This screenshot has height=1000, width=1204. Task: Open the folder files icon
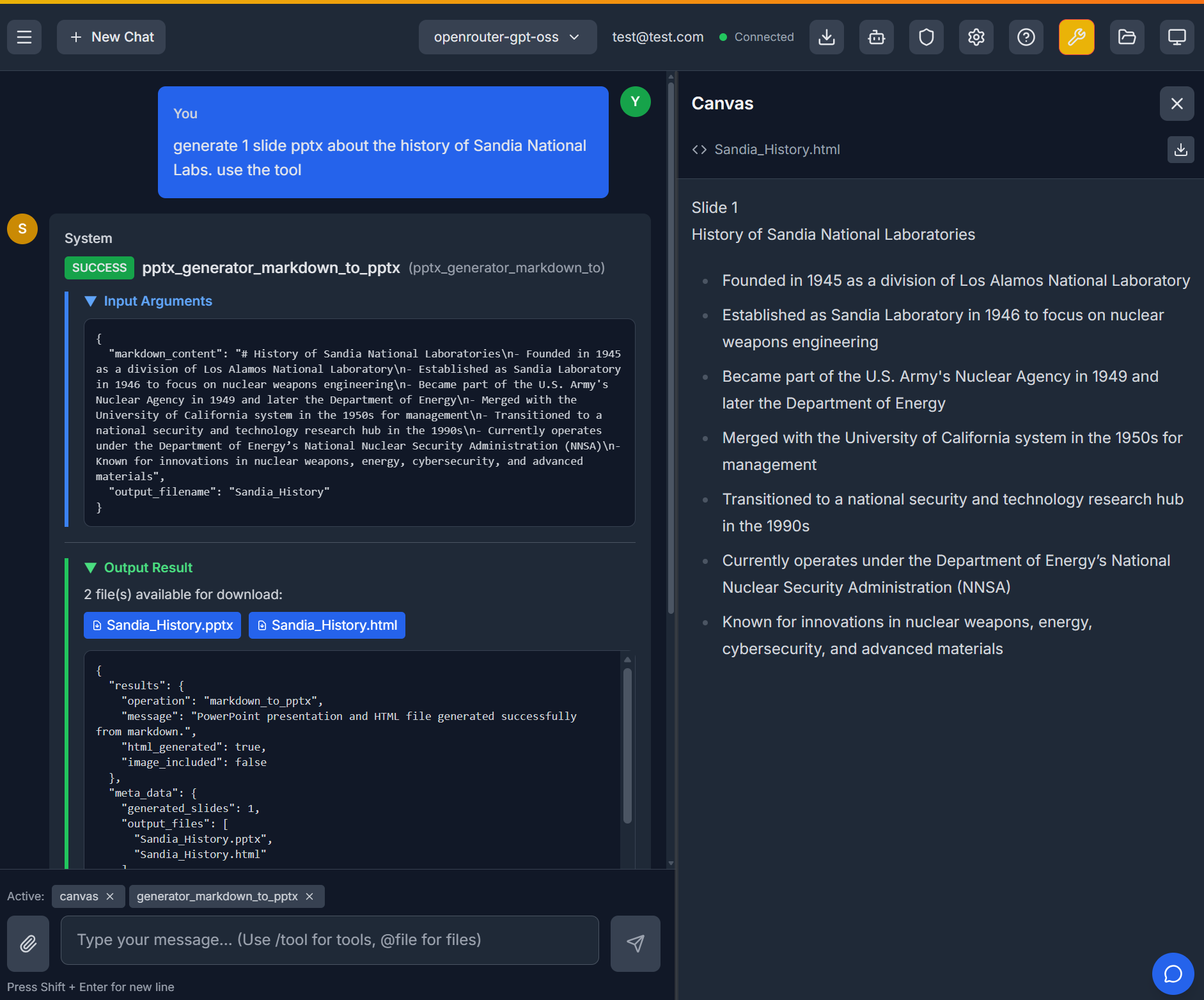pos(1127,37)
